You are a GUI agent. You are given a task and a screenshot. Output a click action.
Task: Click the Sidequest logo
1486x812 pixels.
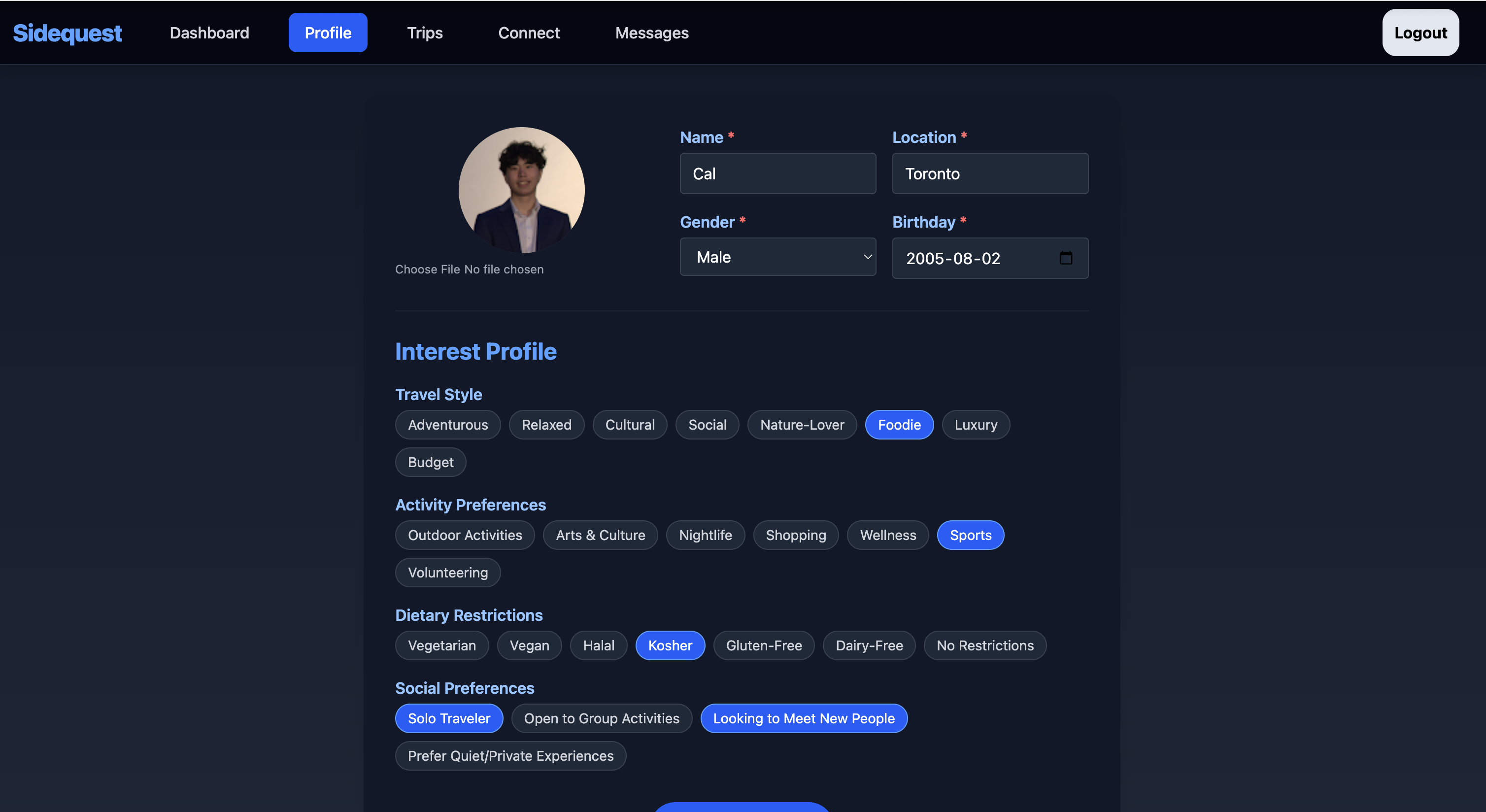[x=68, y=33]
